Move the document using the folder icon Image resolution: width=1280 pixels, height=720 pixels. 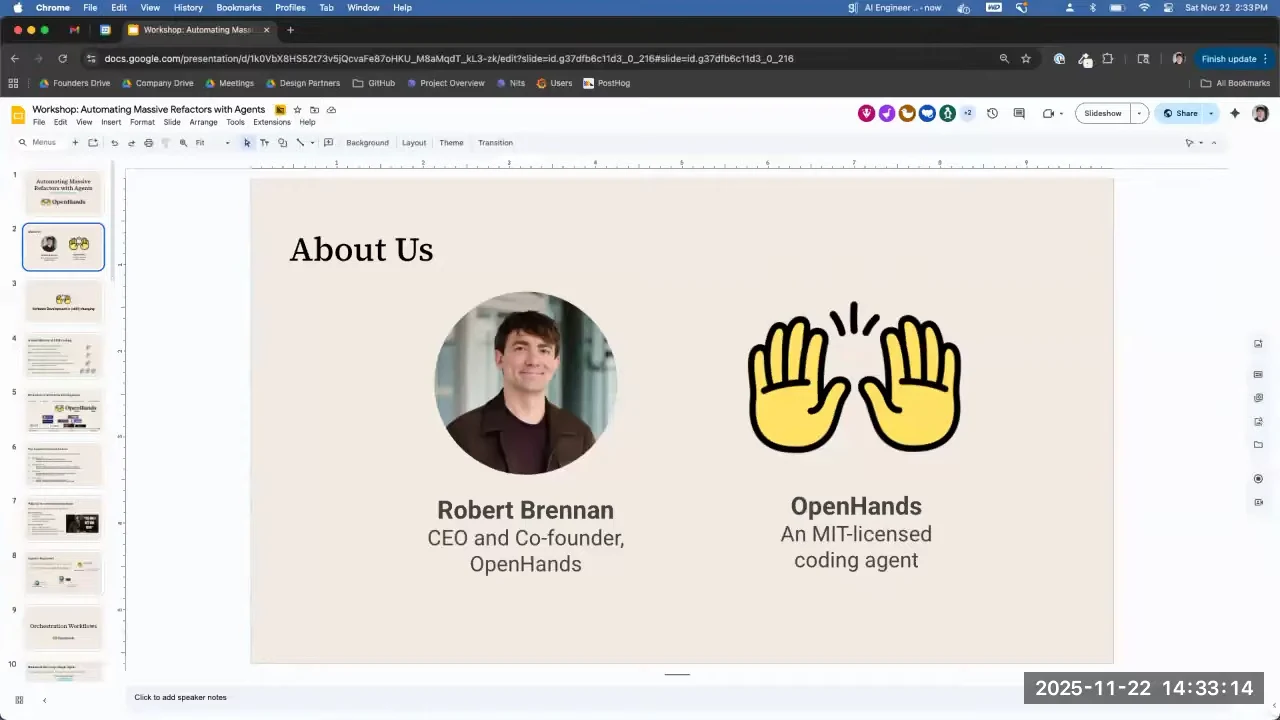(314, 110)
